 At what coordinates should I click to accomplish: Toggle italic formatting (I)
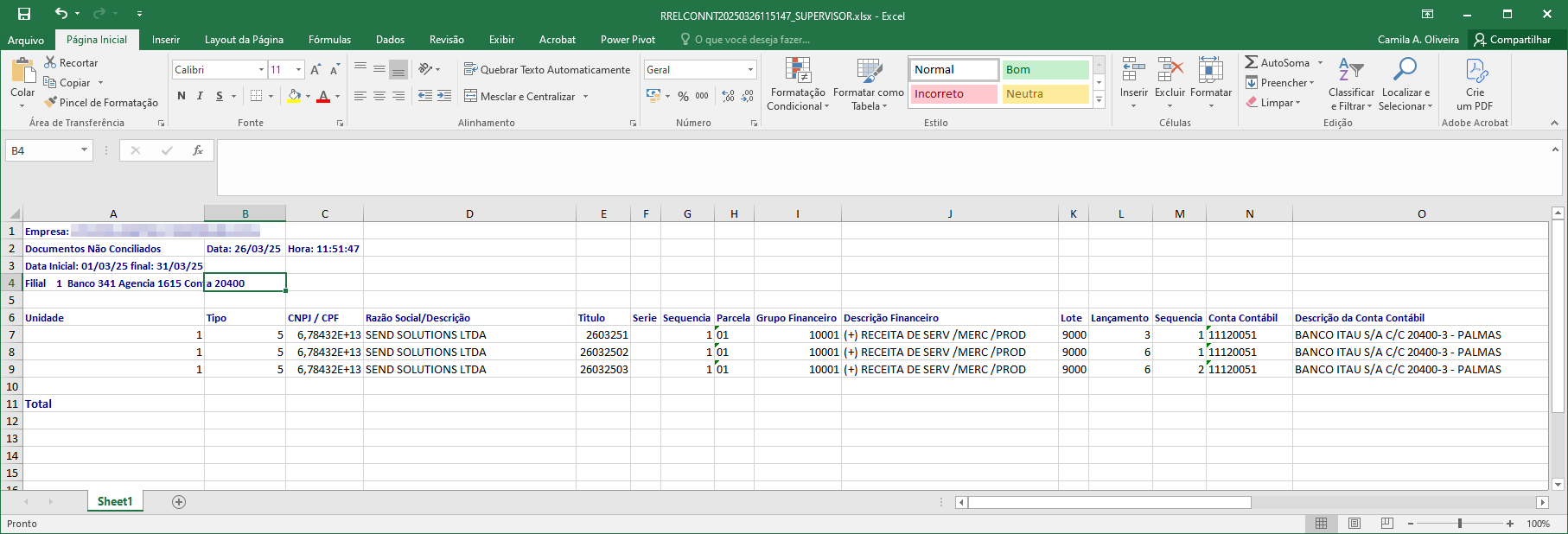click(200, 96)
